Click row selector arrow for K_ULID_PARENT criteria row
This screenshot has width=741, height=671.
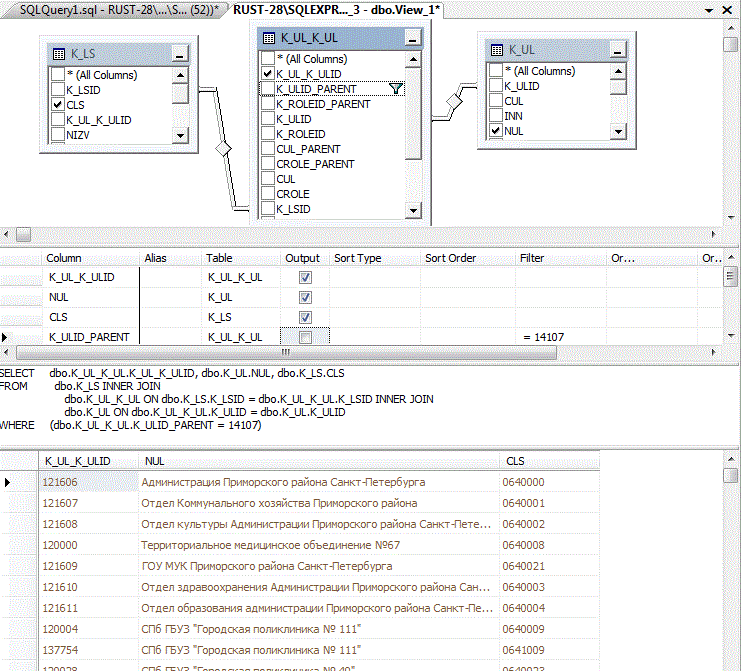tap(5, 337)
